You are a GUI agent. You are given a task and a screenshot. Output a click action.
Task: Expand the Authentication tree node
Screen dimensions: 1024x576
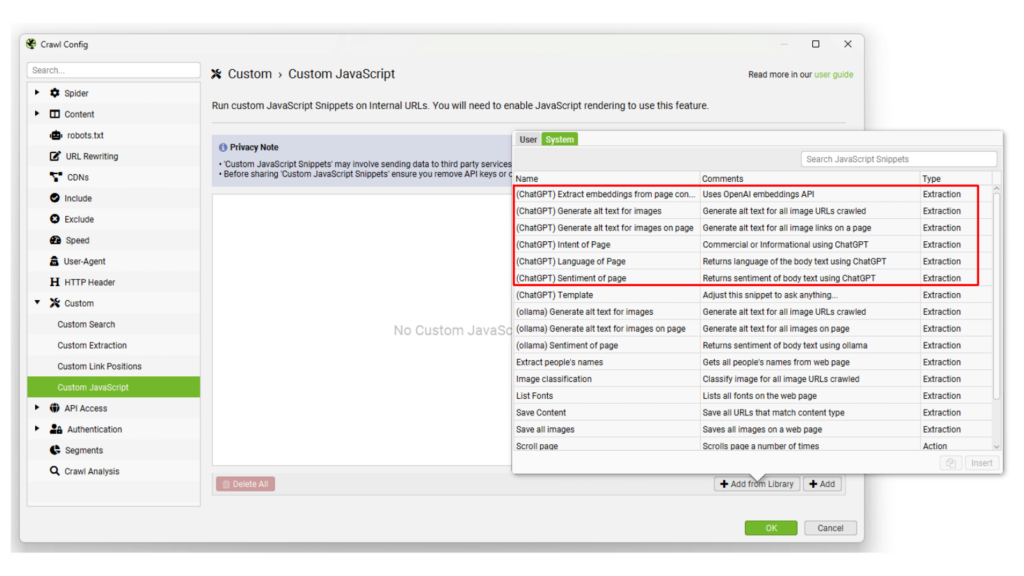click(x=37, y=428)
